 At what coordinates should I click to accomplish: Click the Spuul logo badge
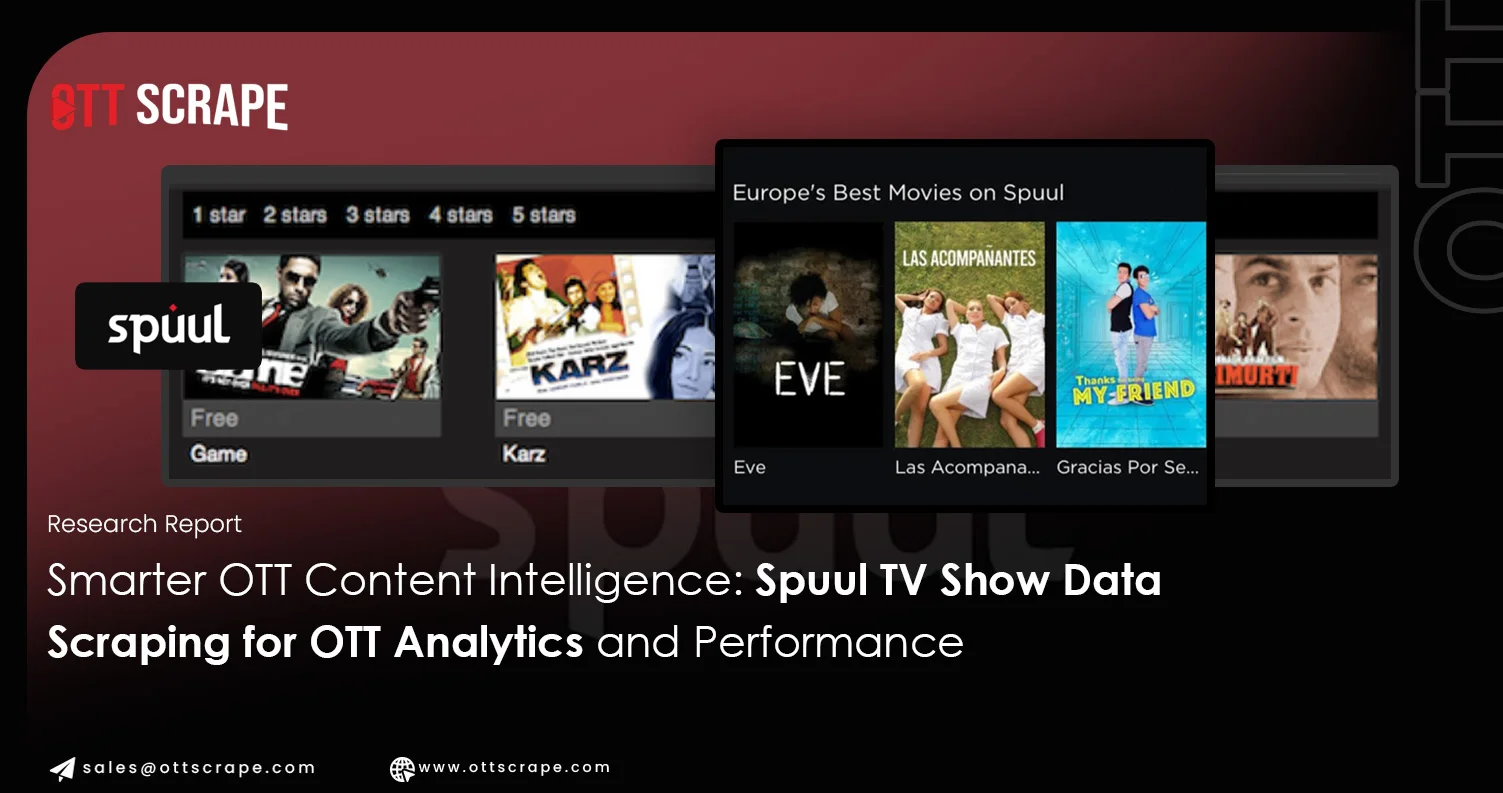click(x=168, y=326)
